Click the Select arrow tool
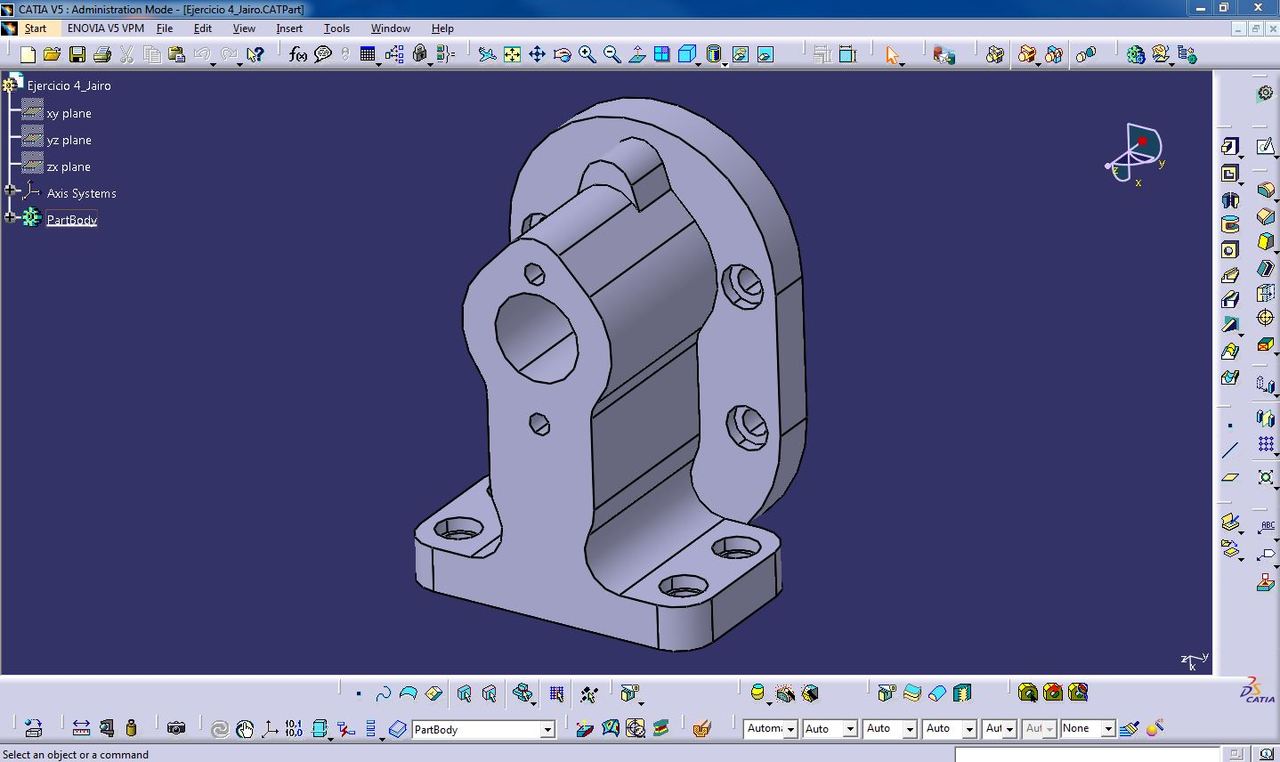Viewport: 1280px width, 762px height. [892, 54]
